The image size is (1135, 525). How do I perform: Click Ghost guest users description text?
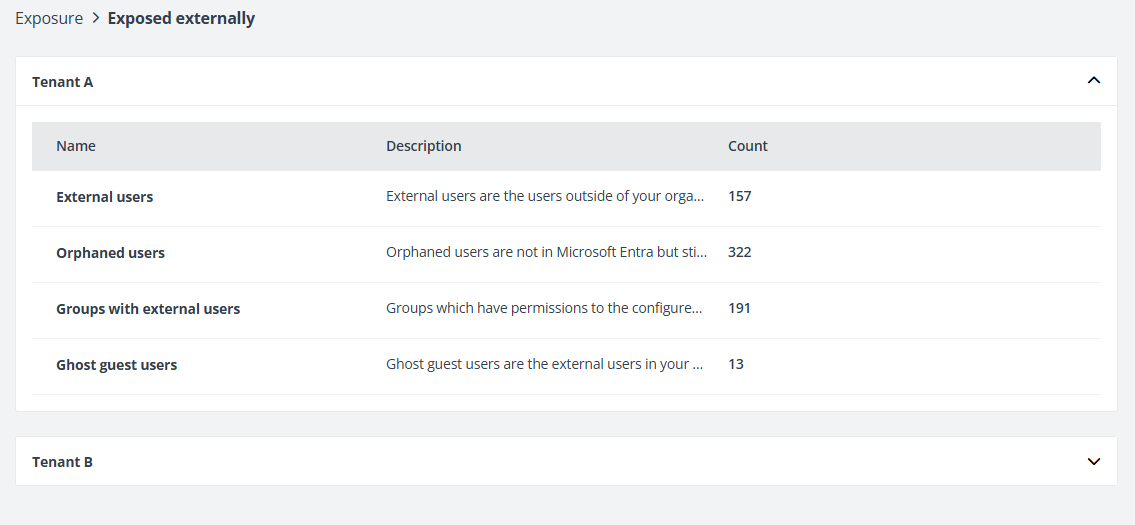coord(544,364)
